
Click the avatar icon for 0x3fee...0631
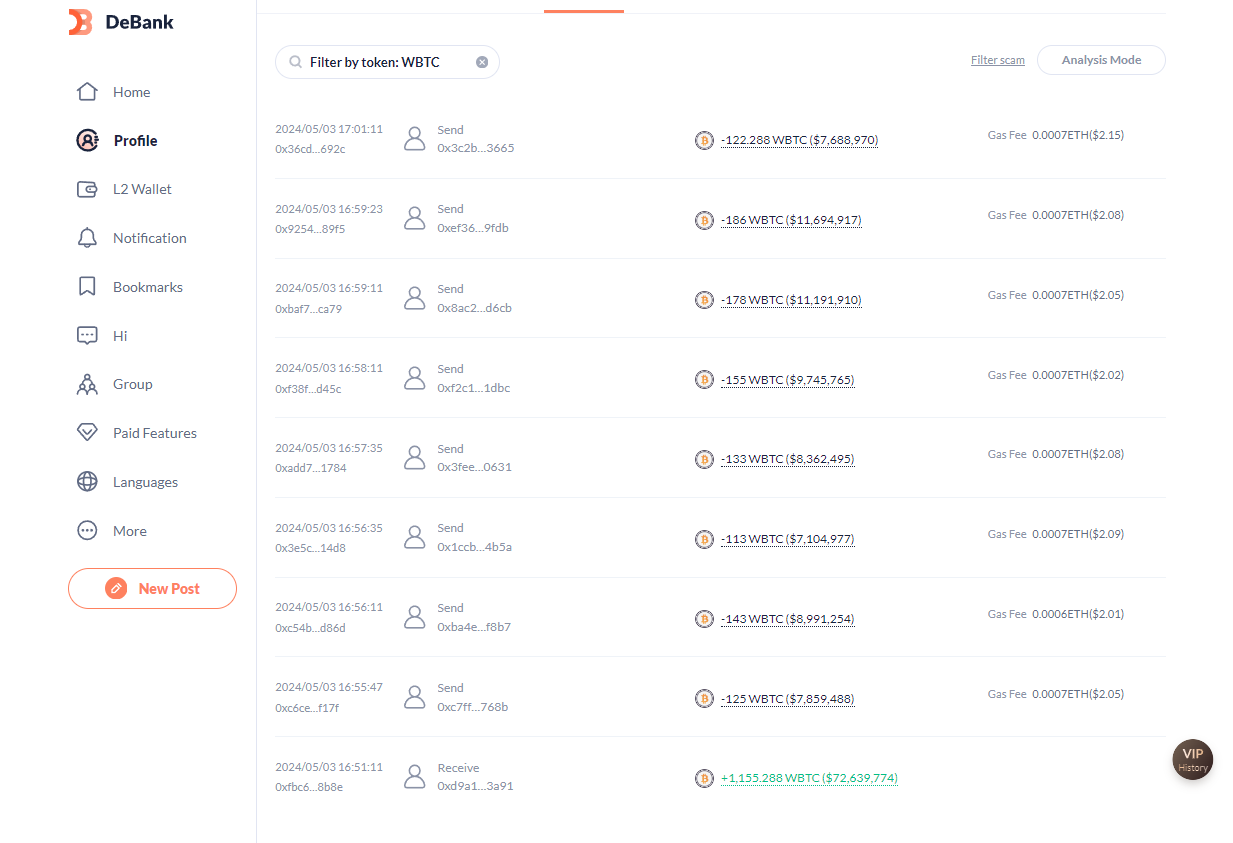[415, 458]
